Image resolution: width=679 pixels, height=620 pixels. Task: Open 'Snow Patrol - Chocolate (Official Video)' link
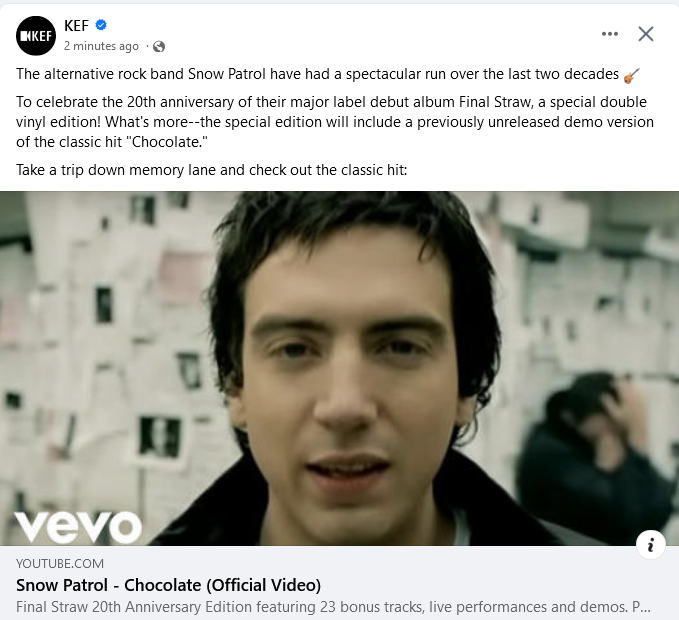pyautogui.click(x=168, y=585)
